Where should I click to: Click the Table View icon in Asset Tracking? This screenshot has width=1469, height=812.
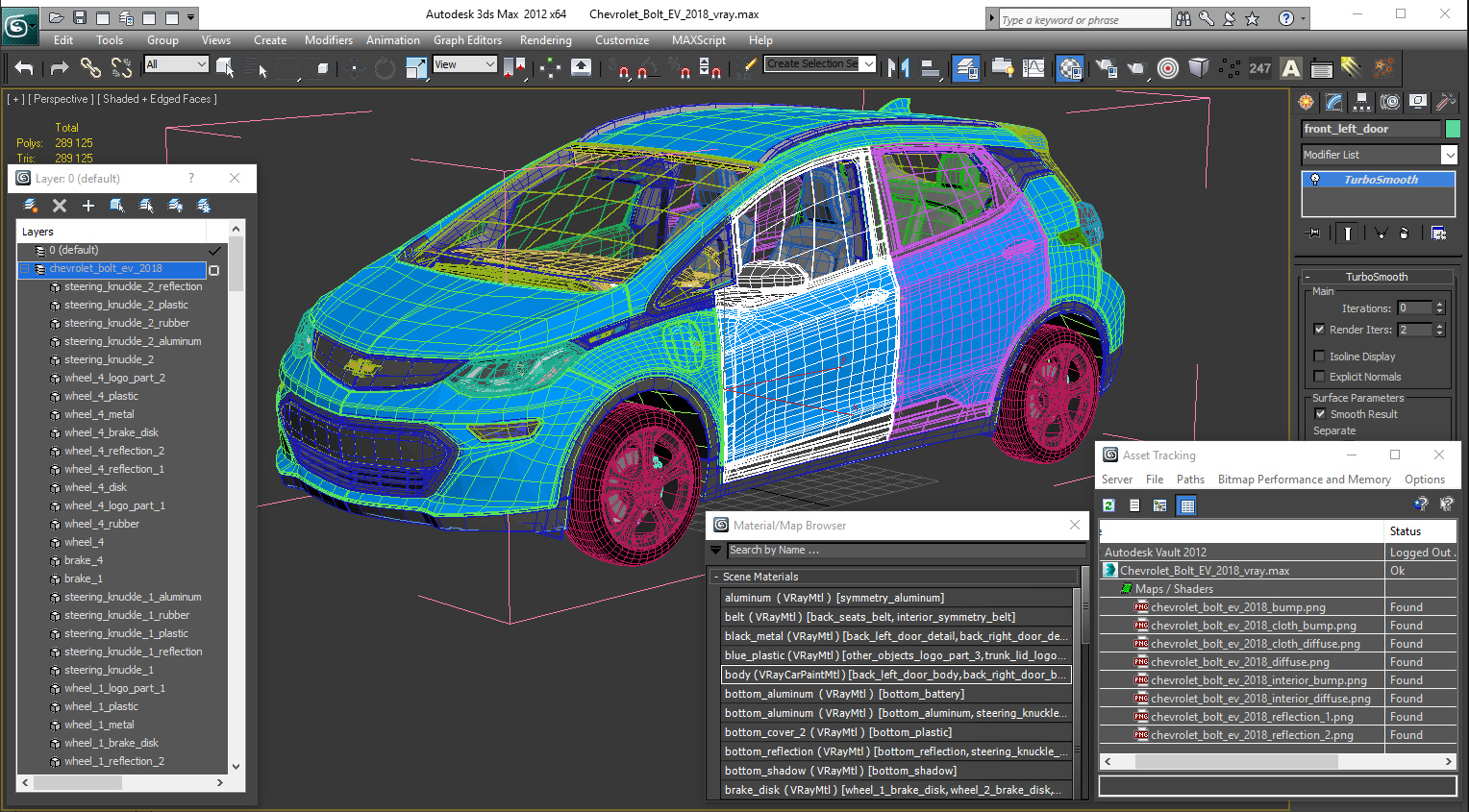click(x=1187, y=505)
